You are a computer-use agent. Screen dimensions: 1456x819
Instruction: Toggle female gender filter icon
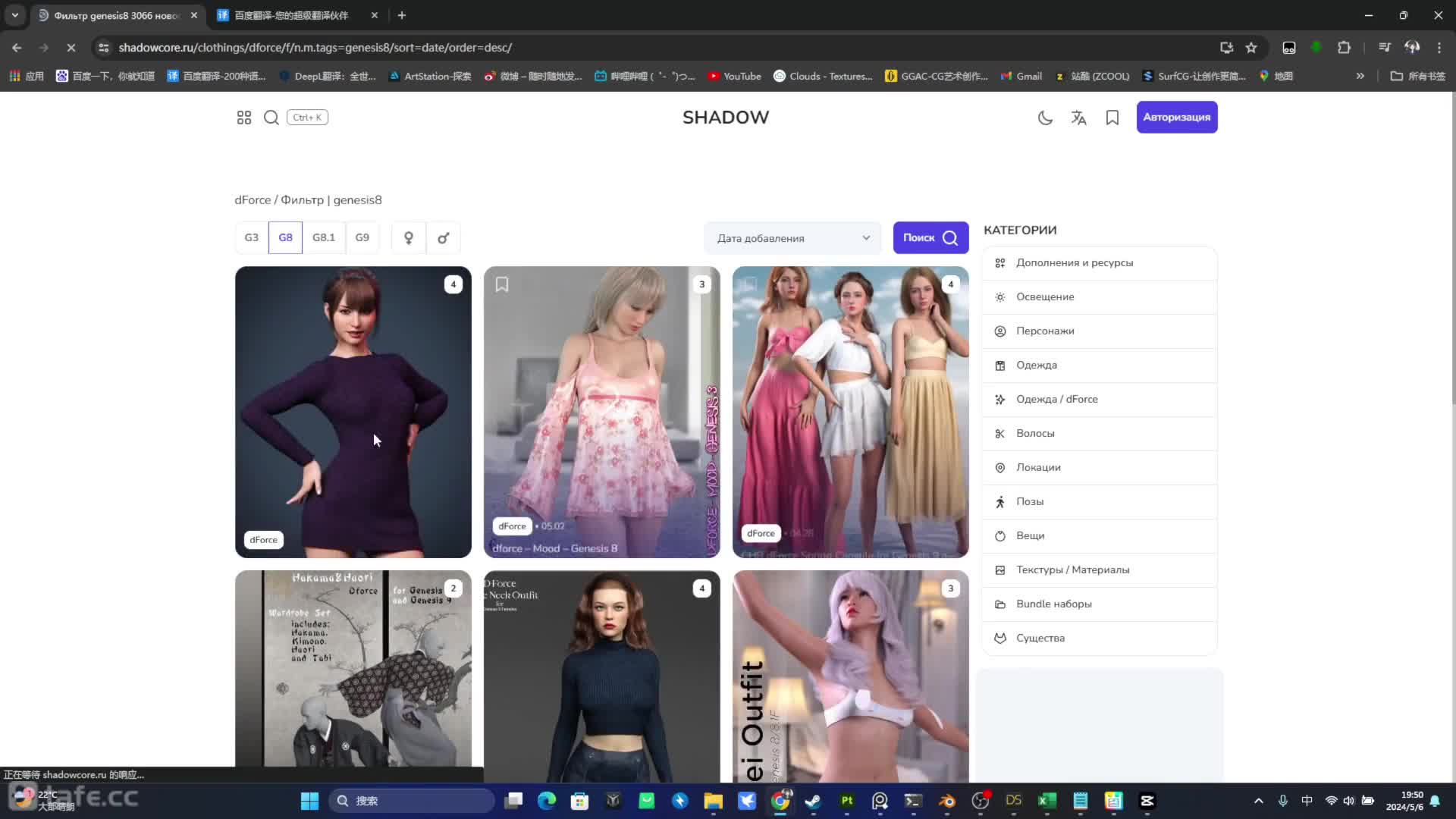pyautogui.click(x=409, y=238)
